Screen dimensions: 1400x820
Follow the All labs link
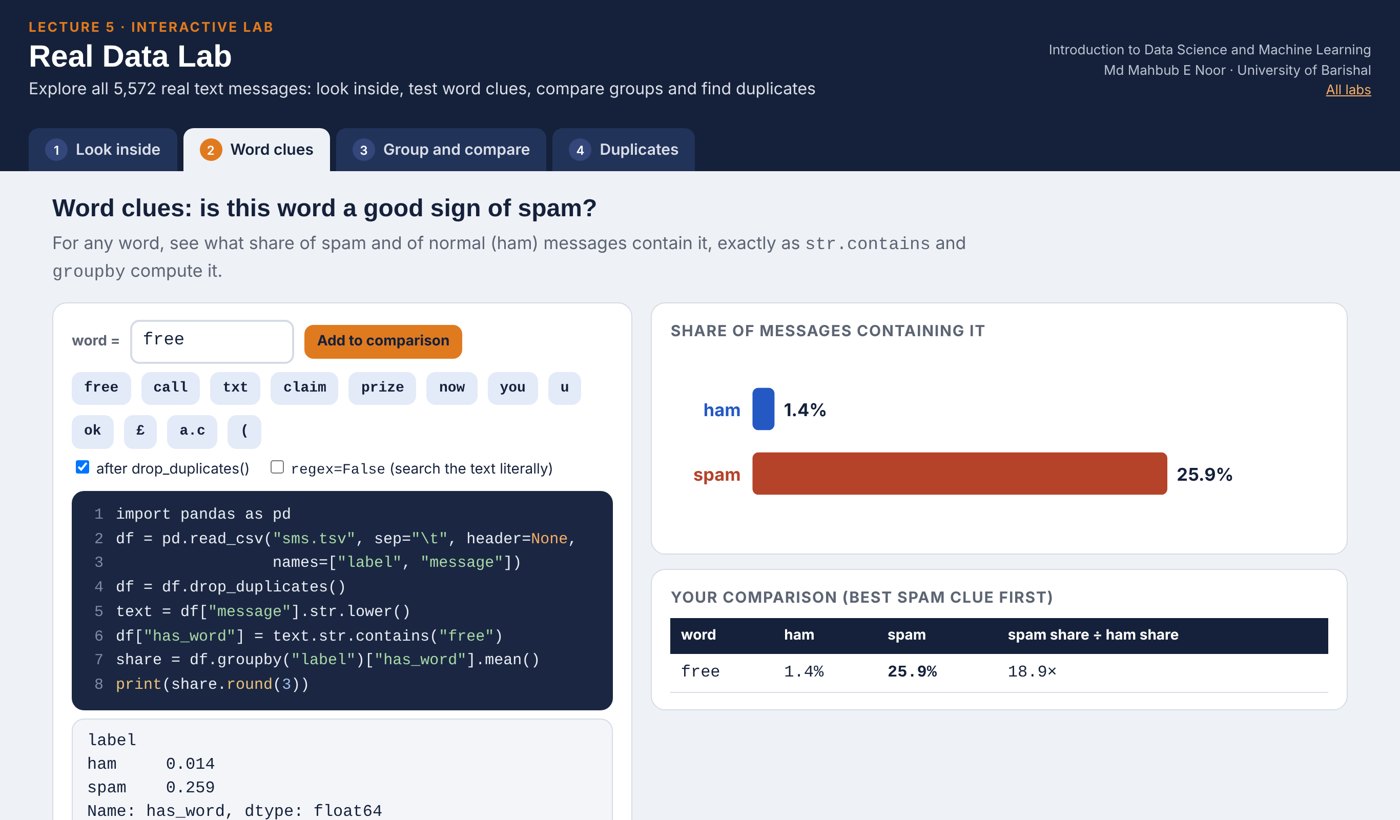(1348, 90)
